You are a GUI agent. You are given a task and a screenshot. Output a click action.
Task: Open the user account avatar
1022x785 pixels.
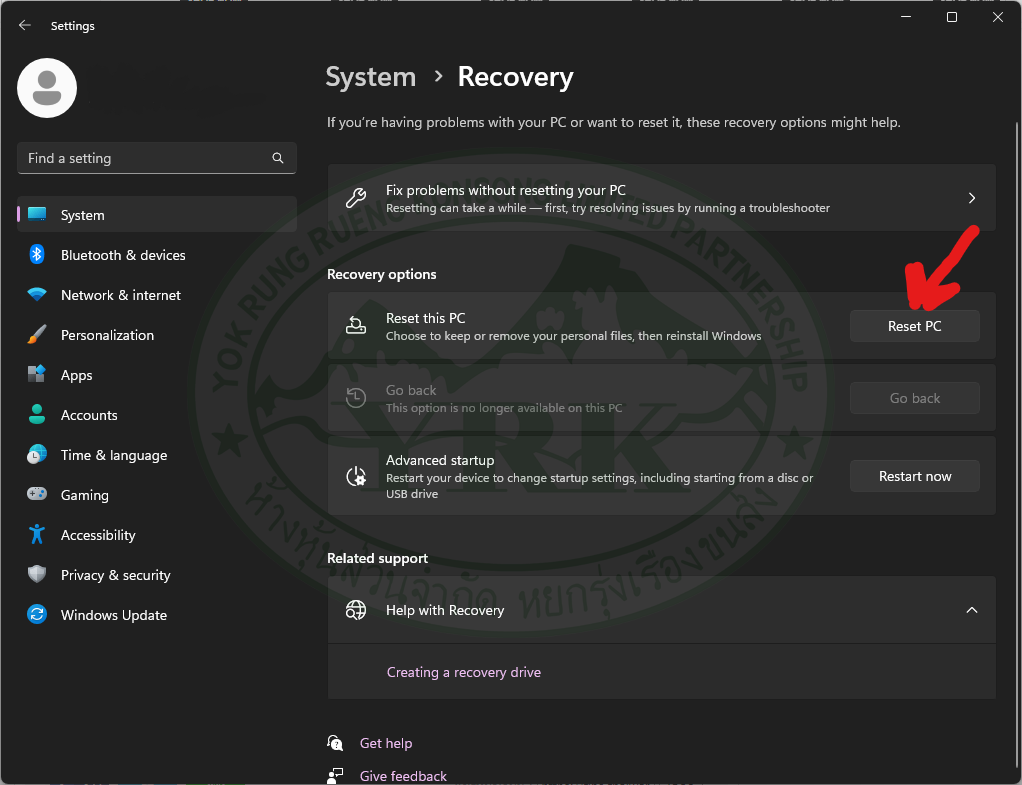47,88
